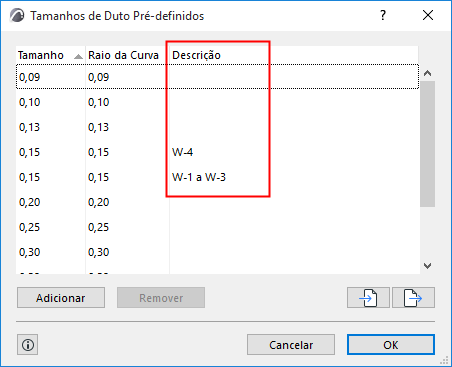This screenshot has width=452, height=367.
Task: Select the row described W-4
Action: (217, 152)
